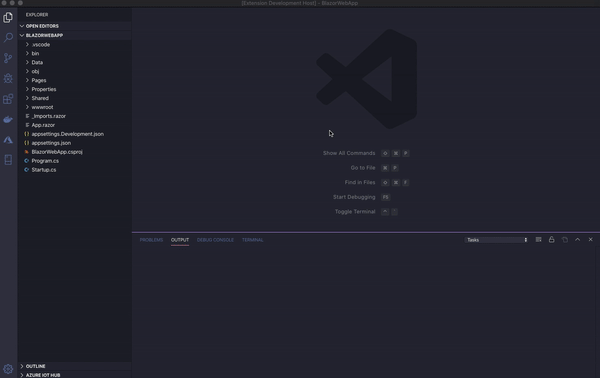Image resolution: width=600 pixels, height=378 pixels.
Task: Open _Imports.razor file
Action: click(x=75, y=116)
